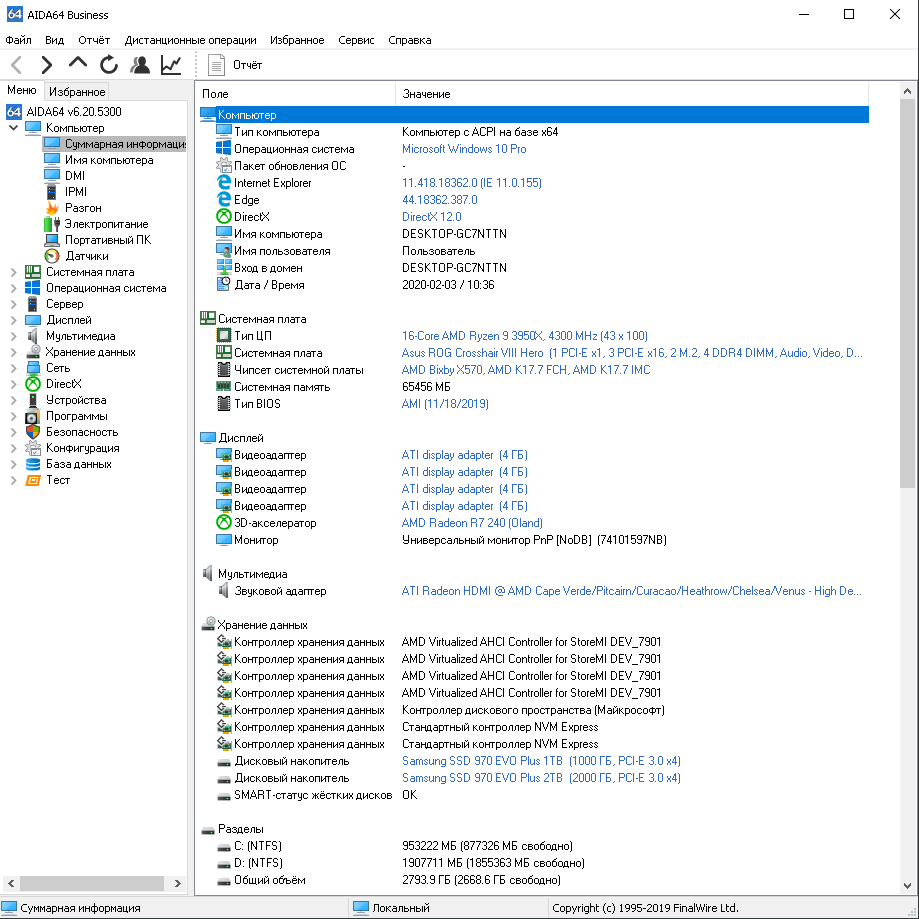The height and width of the screenshot is (919, 919).
Task: Click the Edge row icon
Action: pyautogui.click(x=223, y=199)
